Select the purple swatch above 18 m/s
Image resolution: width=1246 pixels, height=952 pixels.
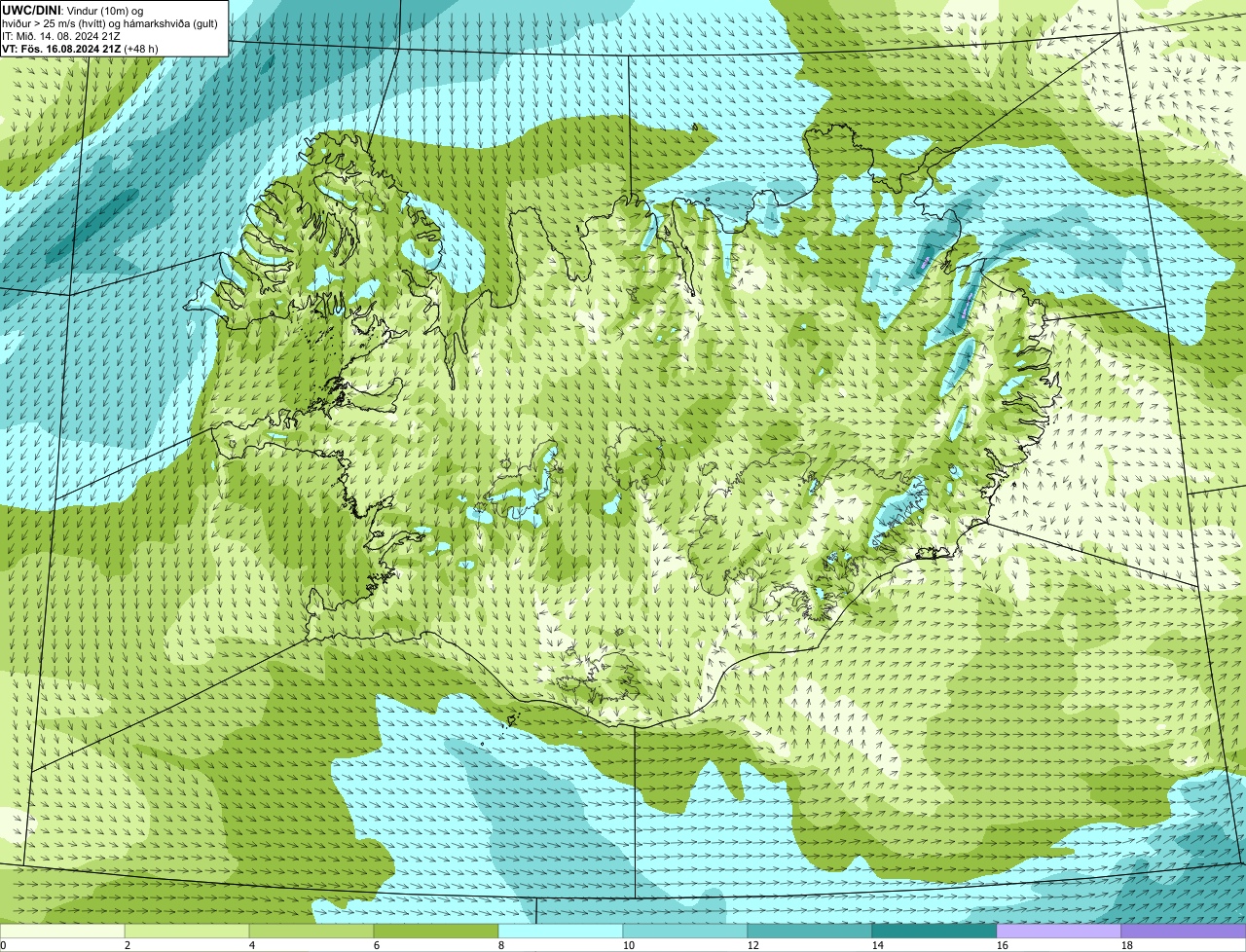(x=1184, y=931)
